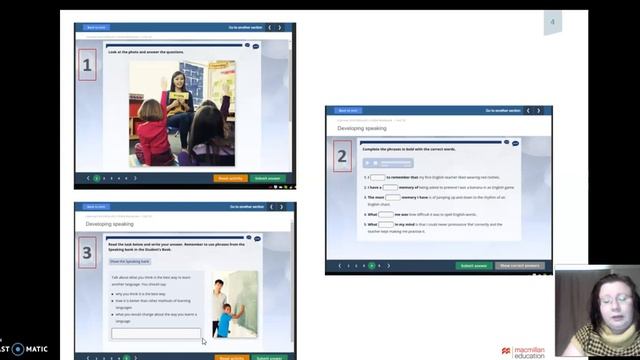640x360 pixels.
Task: Click blank in 'The most ... memory I have'
Action: coord(393,198)
